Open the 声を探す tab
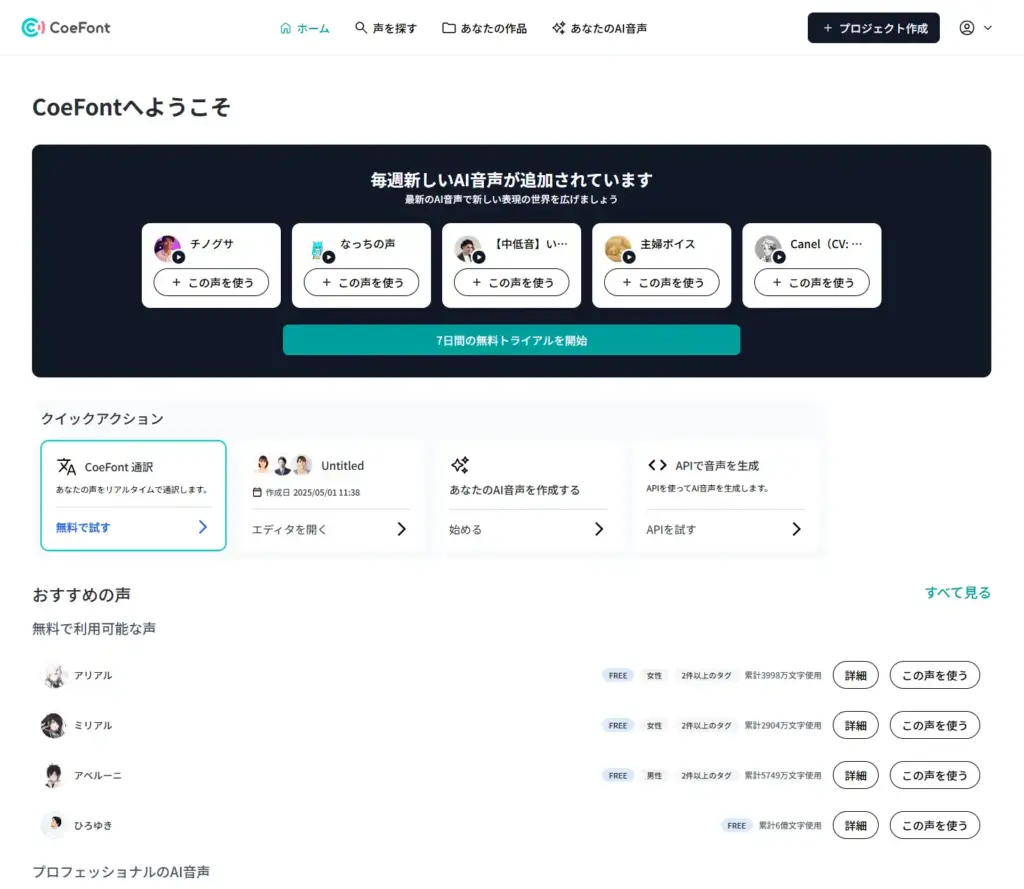 pyautogui.click(x=386, y=28)
